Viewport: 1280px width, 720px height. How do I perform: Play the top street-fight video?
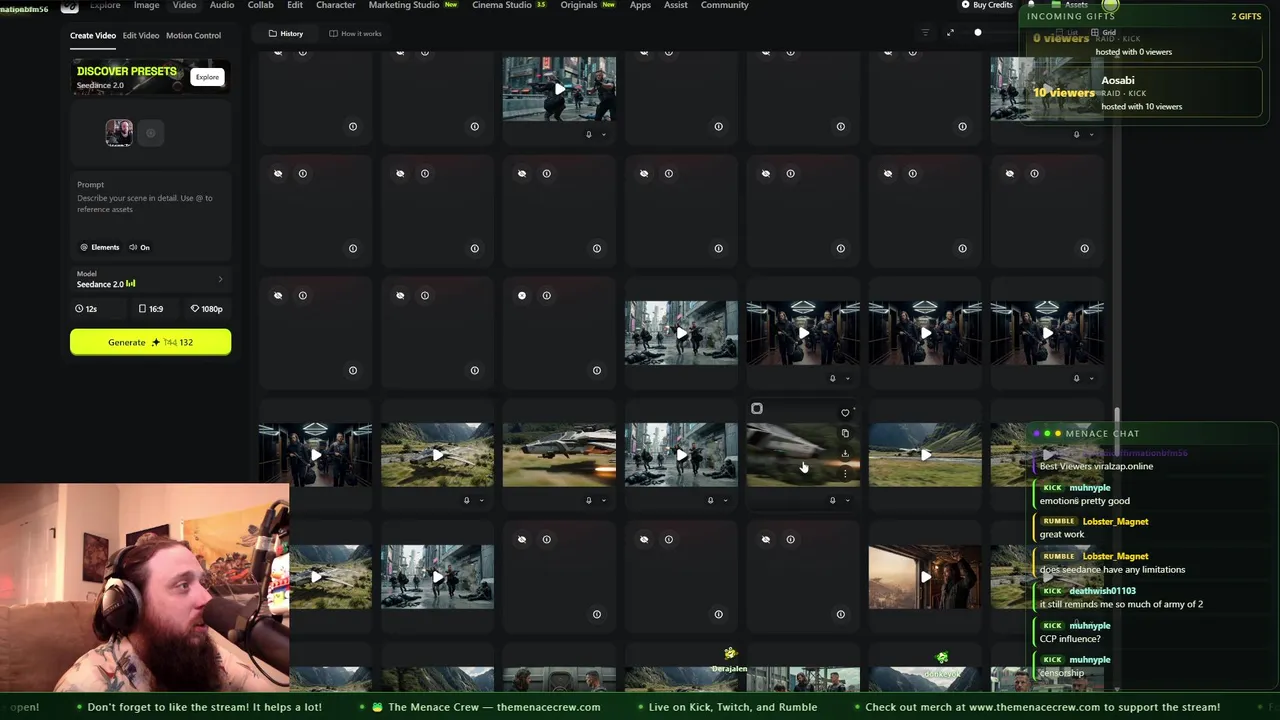[x=559, y=89]
